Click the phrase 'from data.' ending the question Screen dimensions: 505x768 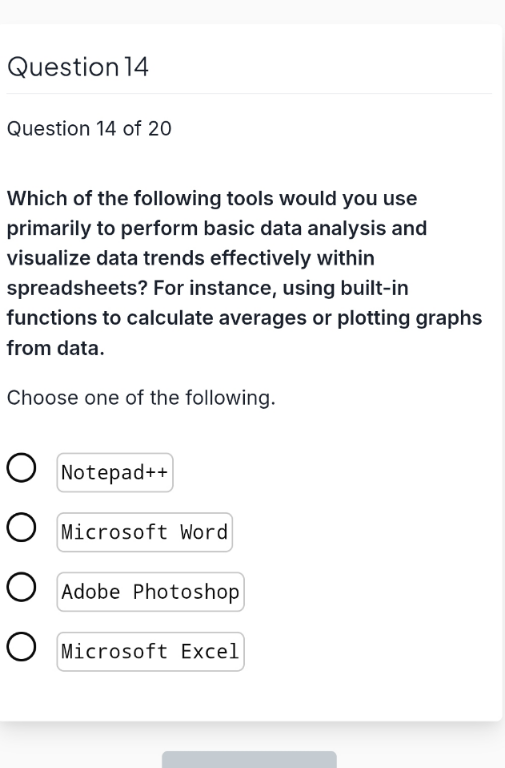(x=55, y=348)
